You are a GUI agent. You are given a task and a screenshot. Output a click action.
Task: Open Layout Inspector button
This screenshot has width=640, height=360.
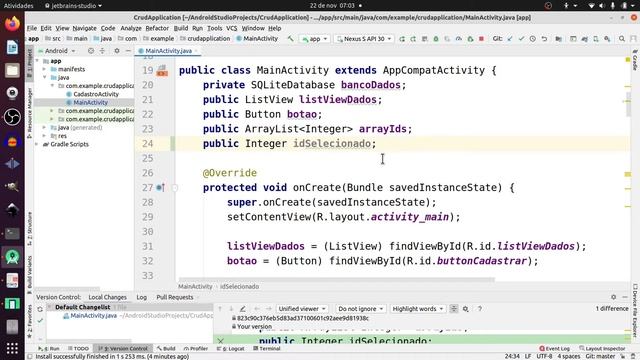602,349
